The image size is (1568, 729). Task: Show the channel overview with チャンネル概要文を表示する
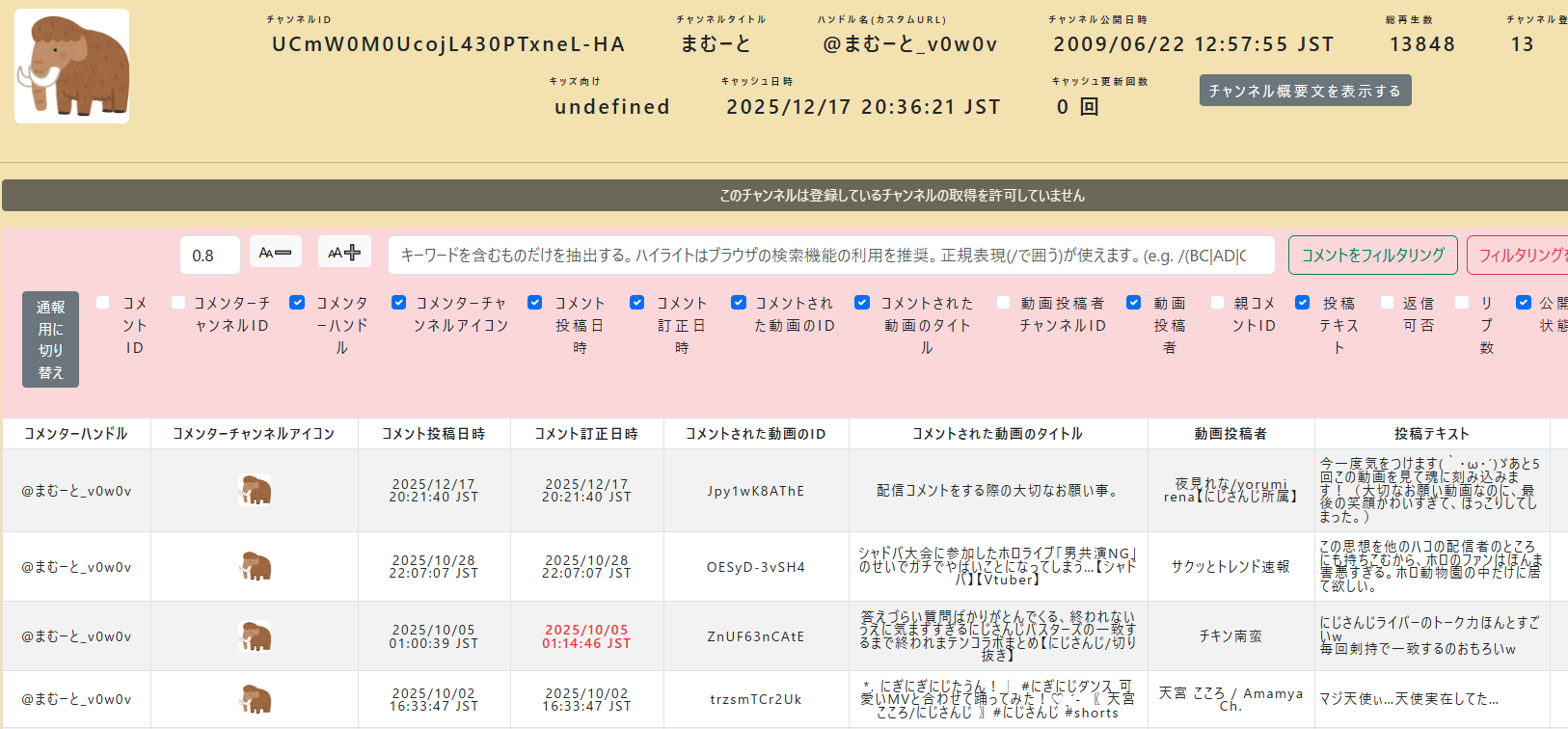1305,91
